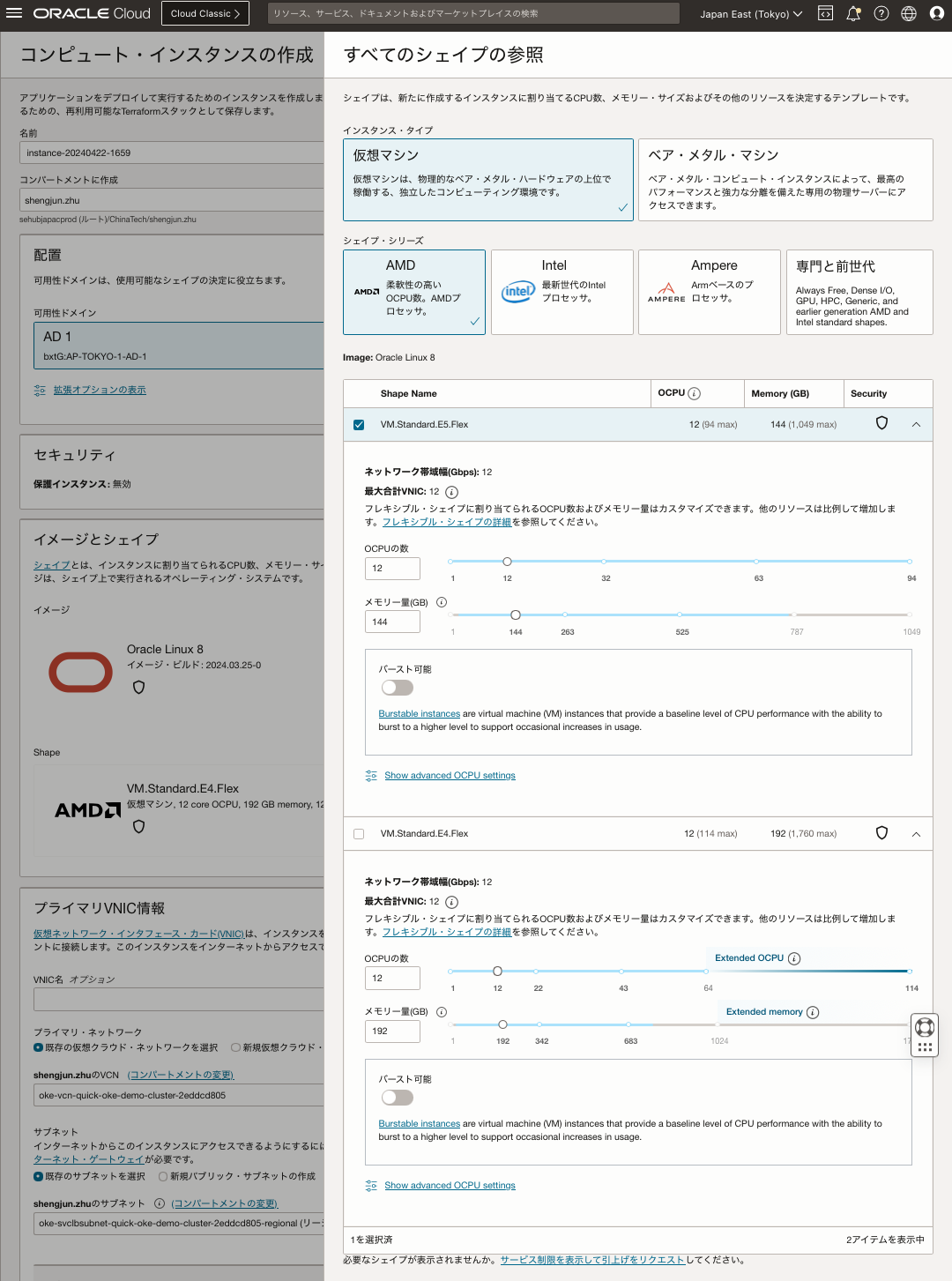This screenshot has height=1281, width=952.
Task: Open the フレキシブル・シェイプの詳細 link
Action: (x=447, y=521)
